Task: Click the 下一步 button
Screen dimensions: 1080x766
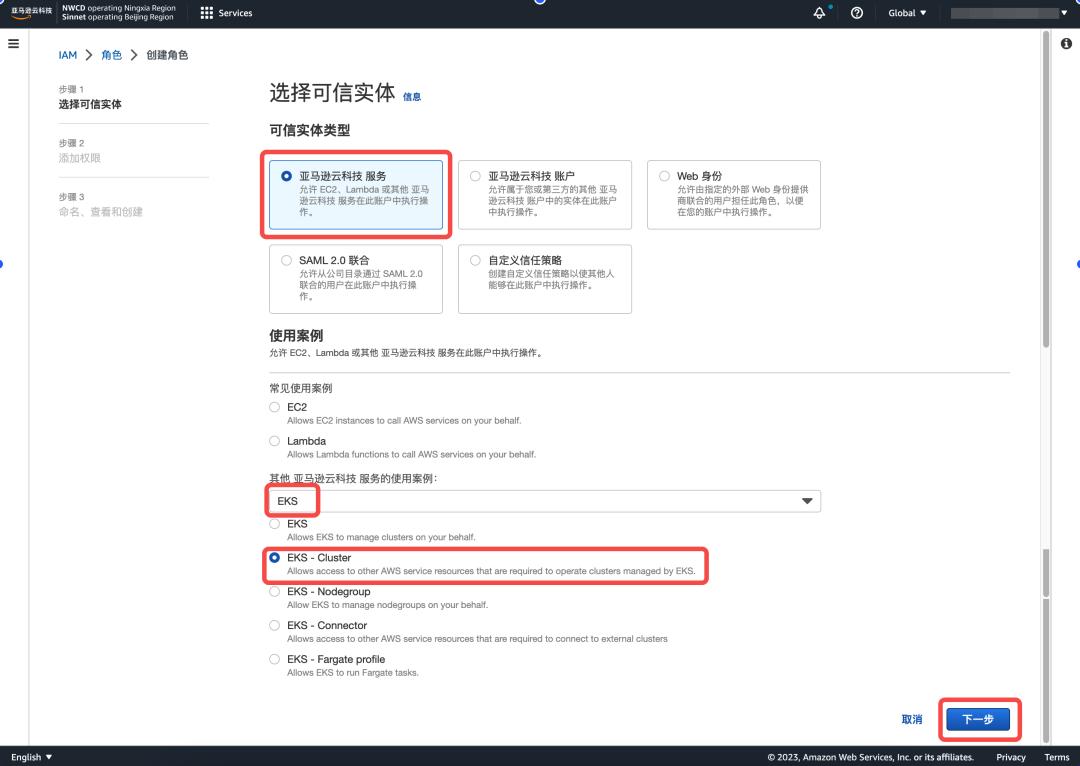Action: pyautogui.click(x=978, y=719)
